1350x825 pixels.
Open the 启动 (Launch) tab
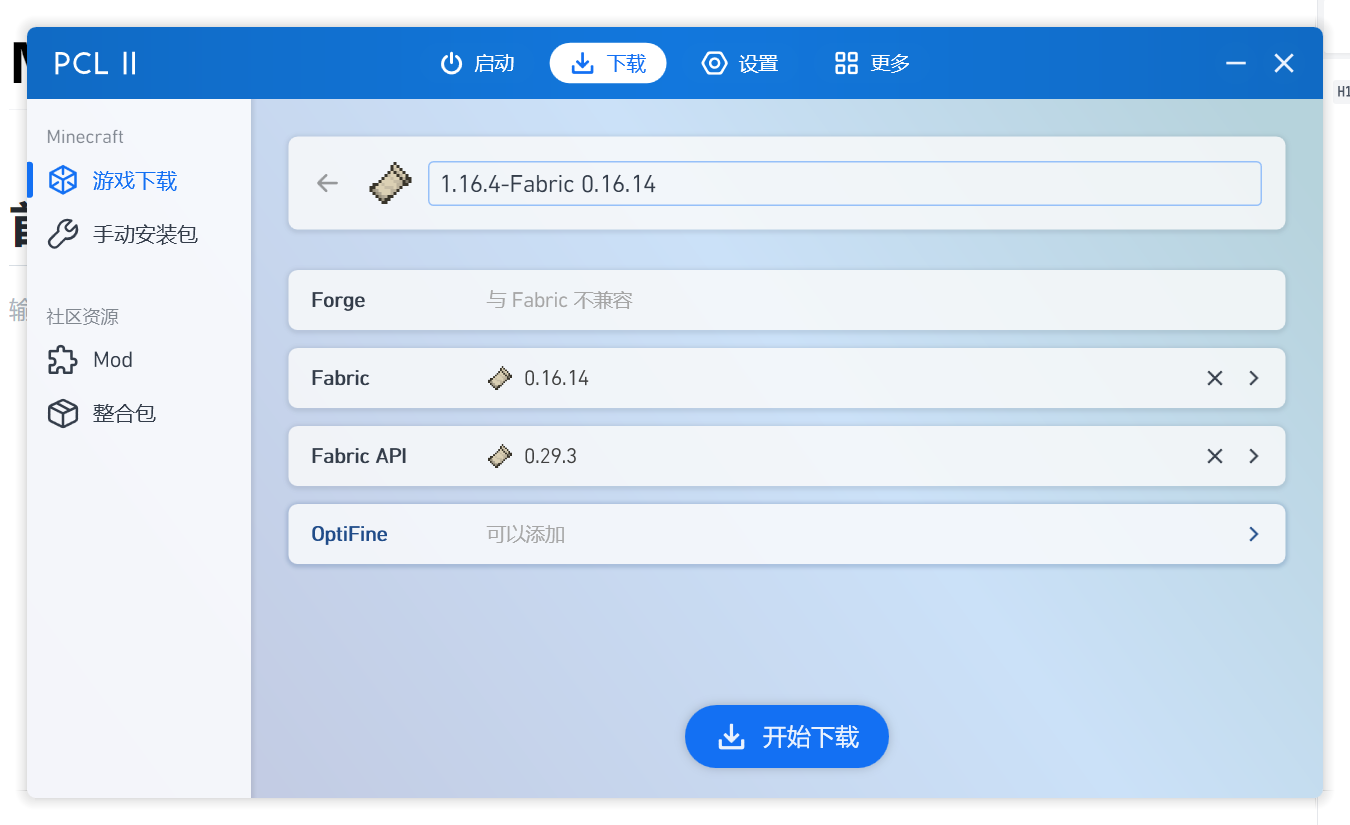[477, 63]
